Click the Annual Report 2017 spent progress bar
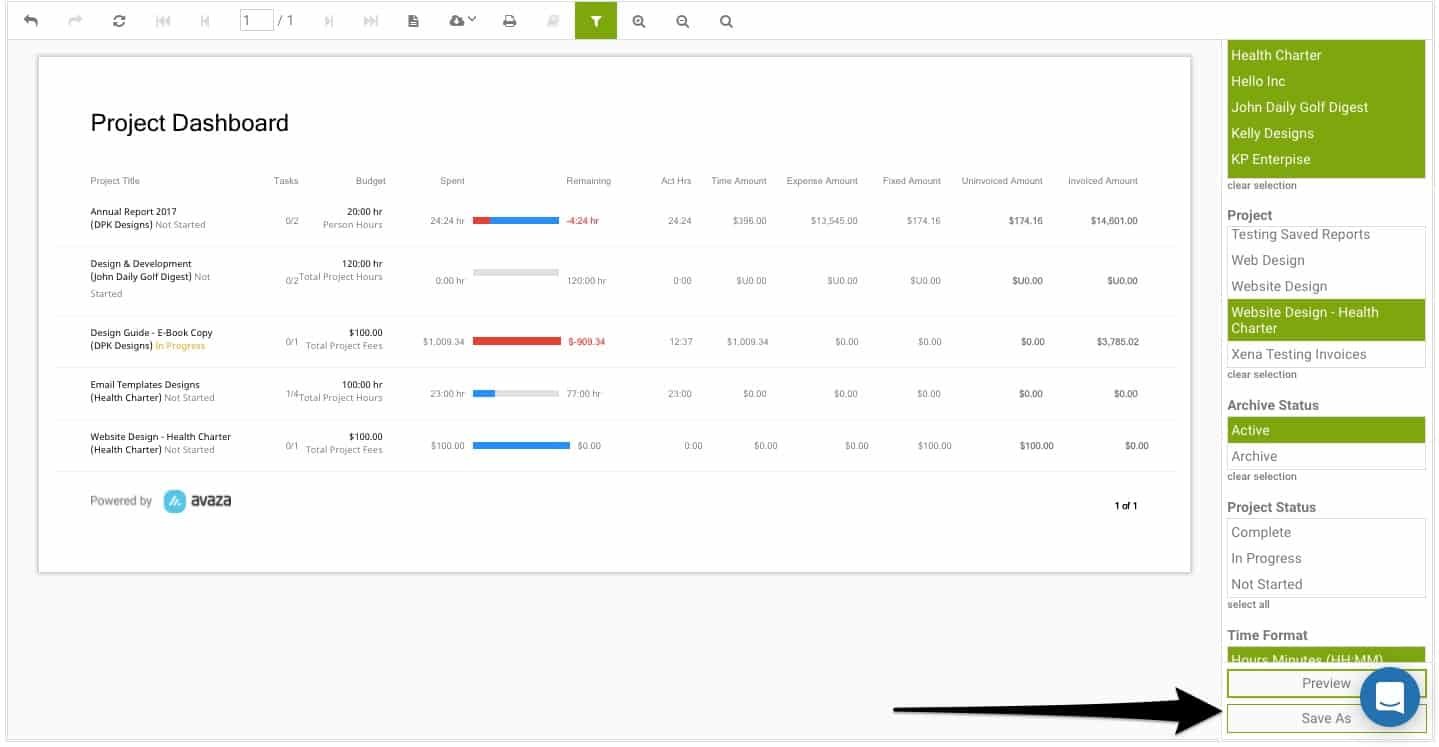The image size is (1439, 747). click(x=515, y=220)
